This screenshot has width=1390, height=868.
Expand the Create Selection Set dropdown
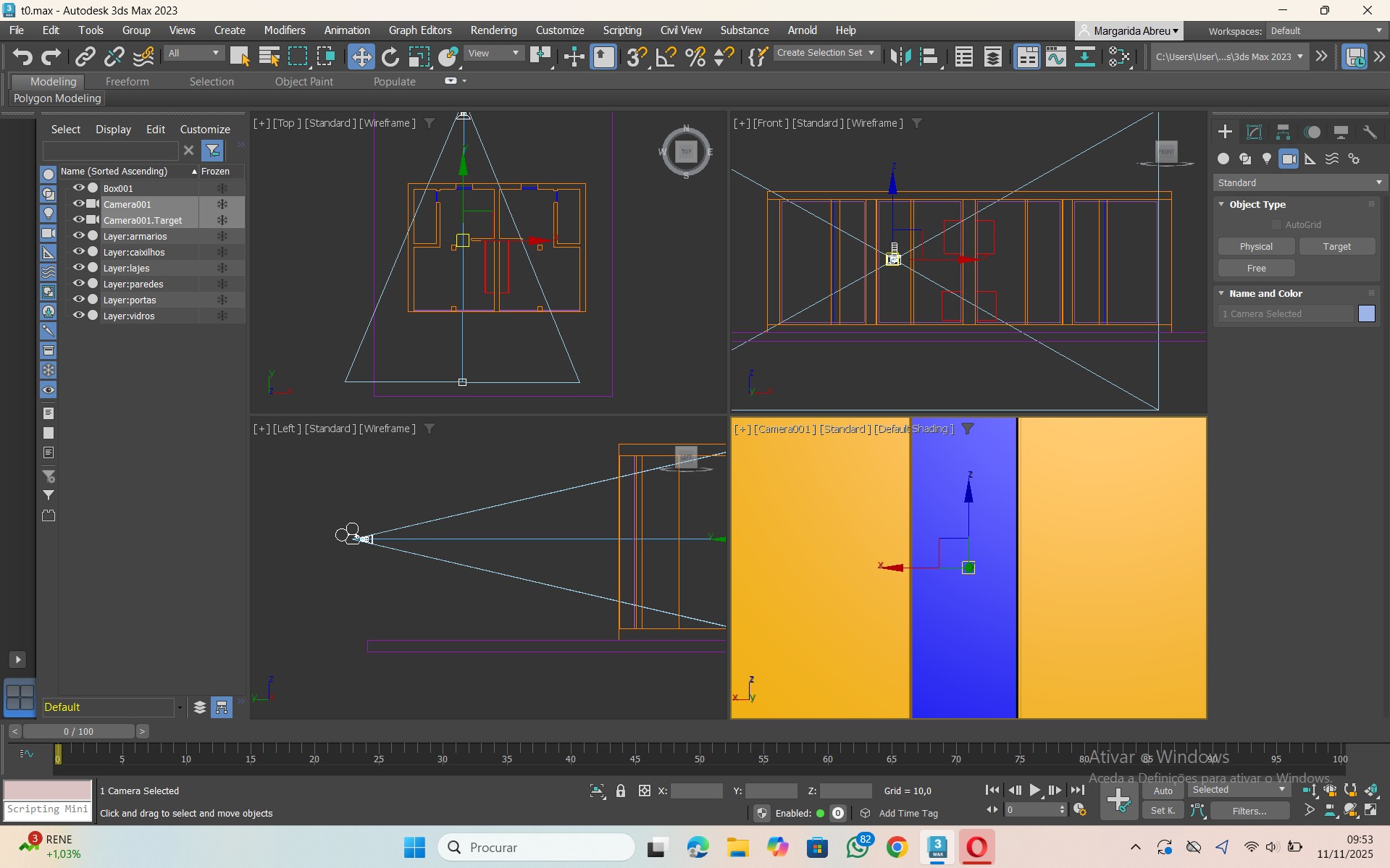coord(871,53)
